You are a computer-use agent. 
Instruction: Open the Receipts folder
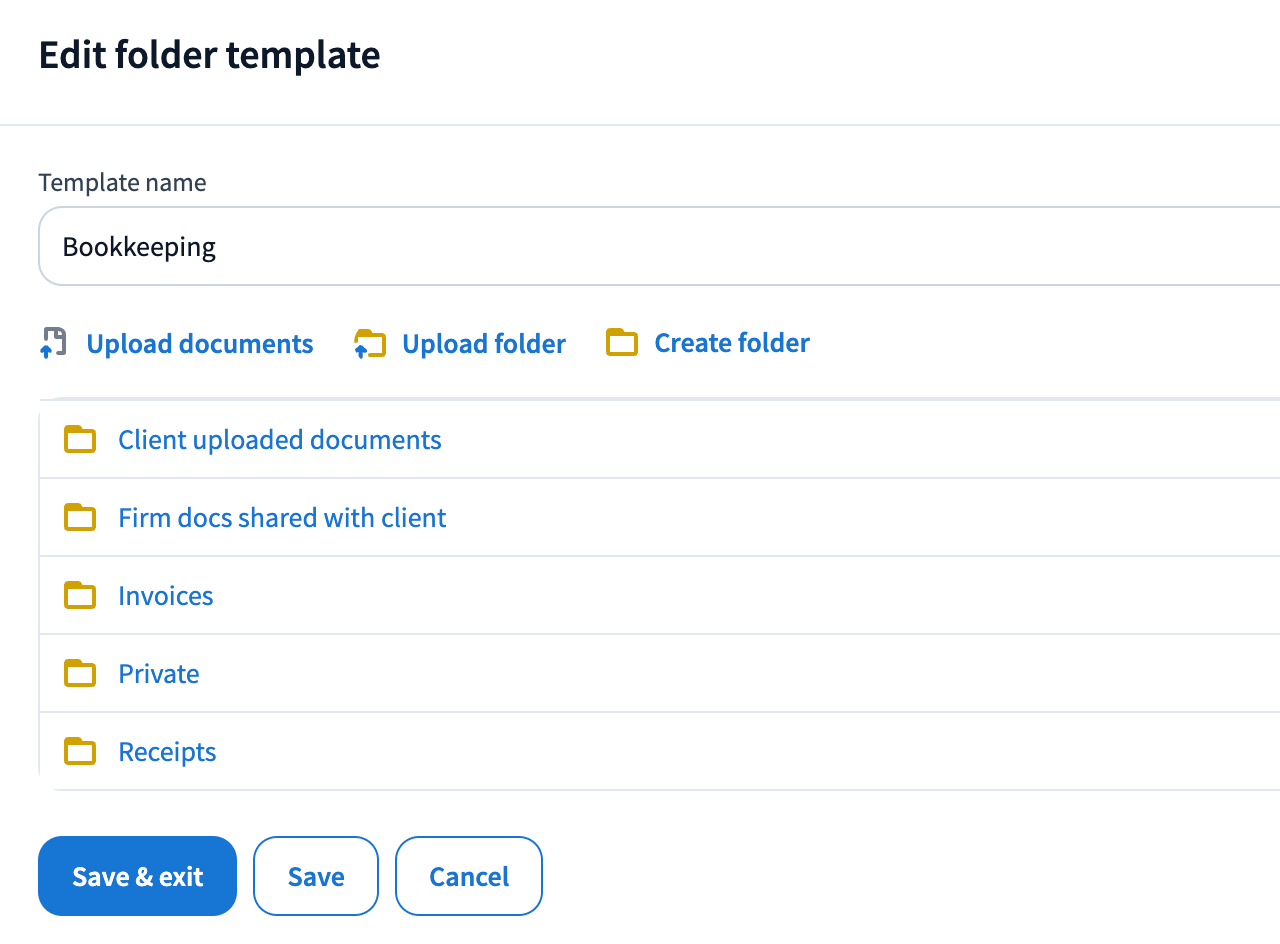point(167,752)
